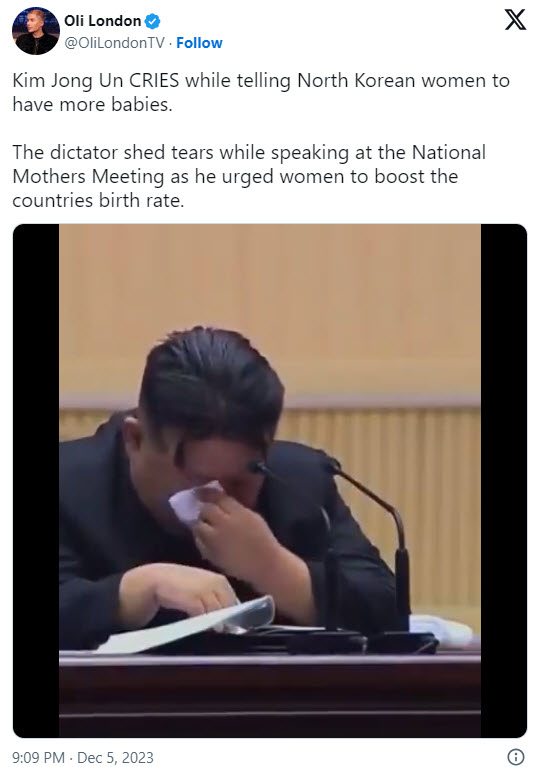Click the left black letterbox bar of video
The image size is (537, 767).
coord(36,480)
